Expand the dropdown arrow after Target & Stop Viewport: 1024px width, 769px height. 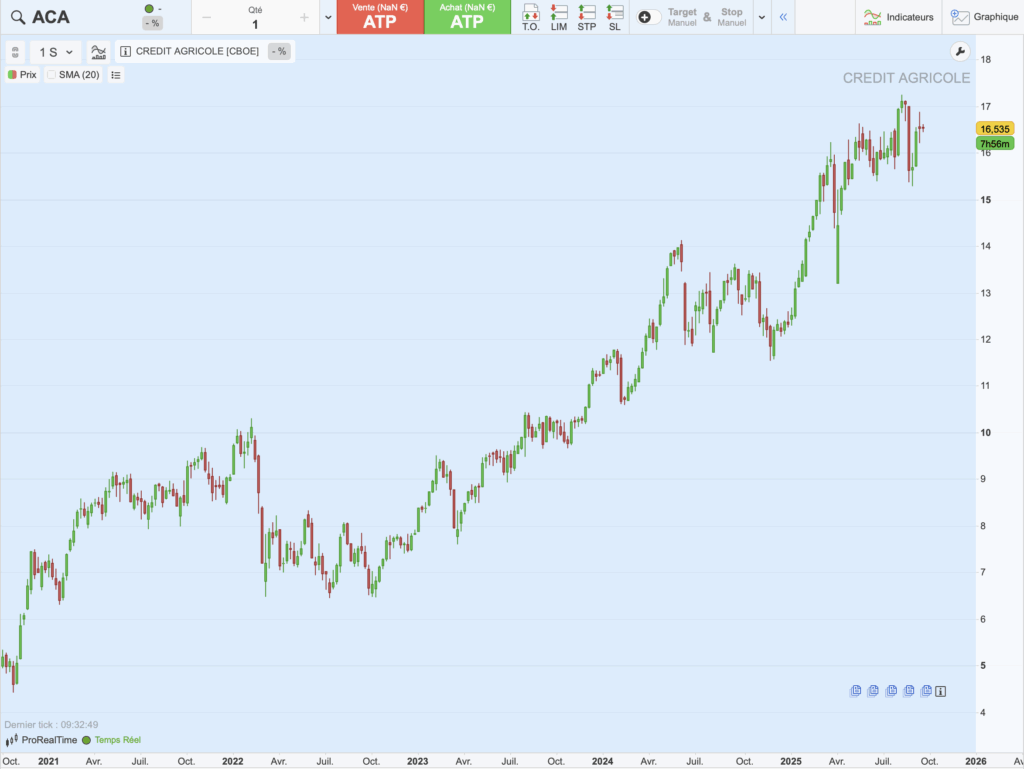tap(763, 17)
